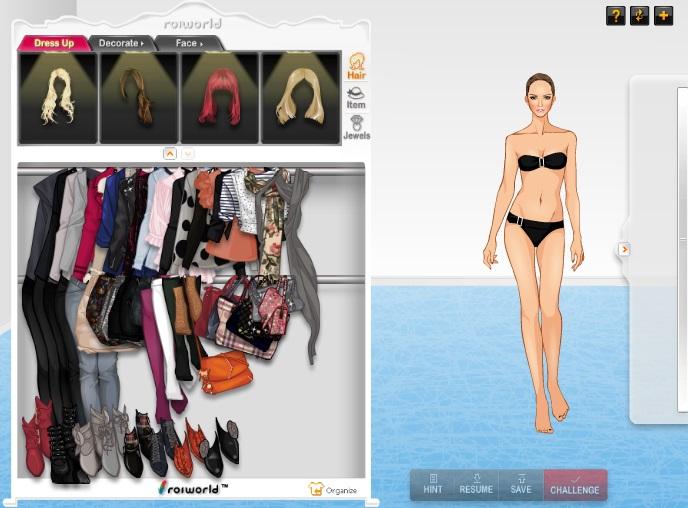
Task: Click the SAVE button
Action: tap(520, 484)
